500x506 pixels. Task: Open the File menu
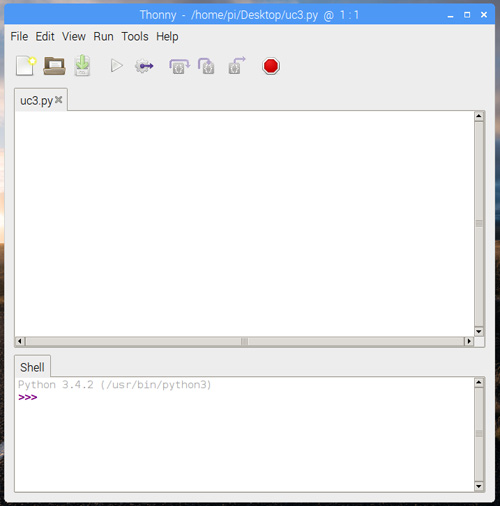pyautogui.click(x=19, y=36)
